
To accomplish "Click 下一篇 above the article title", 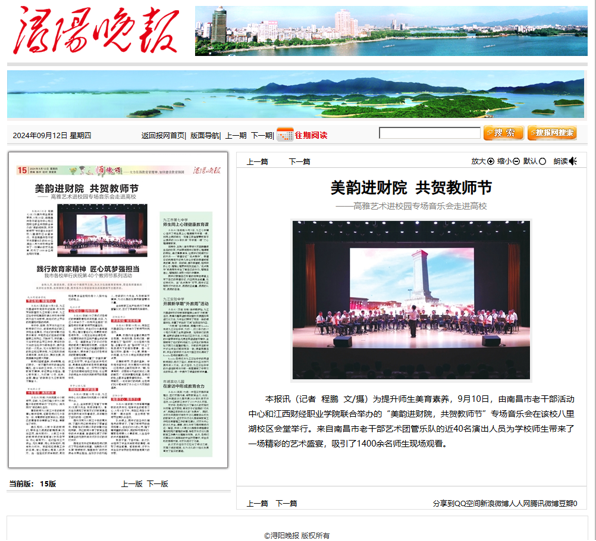I will [300, 162].
